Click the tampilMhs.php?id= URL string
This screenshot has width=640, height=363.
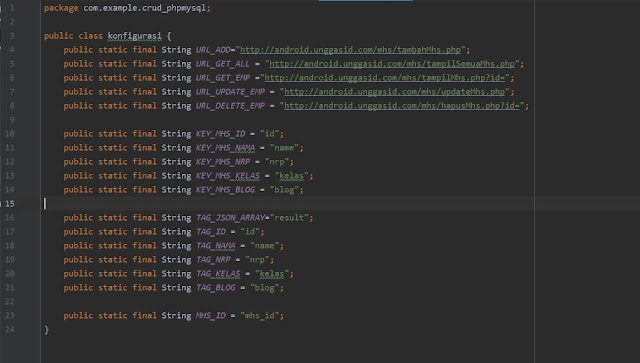[384, 78]
